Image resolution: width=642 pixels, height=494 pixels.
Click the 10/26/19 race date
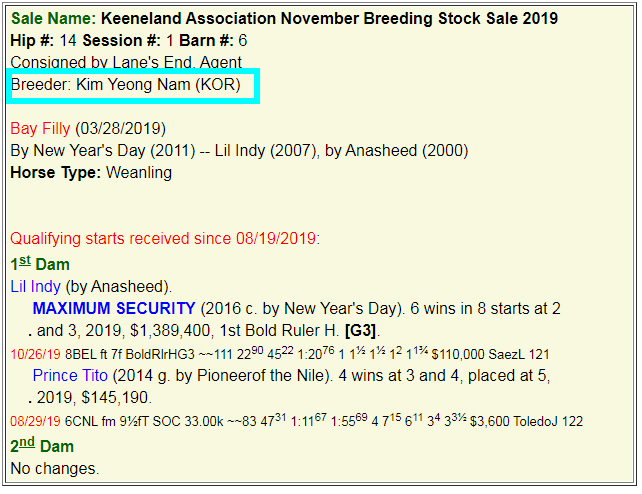pyautogui.click(x=35, y=354)
